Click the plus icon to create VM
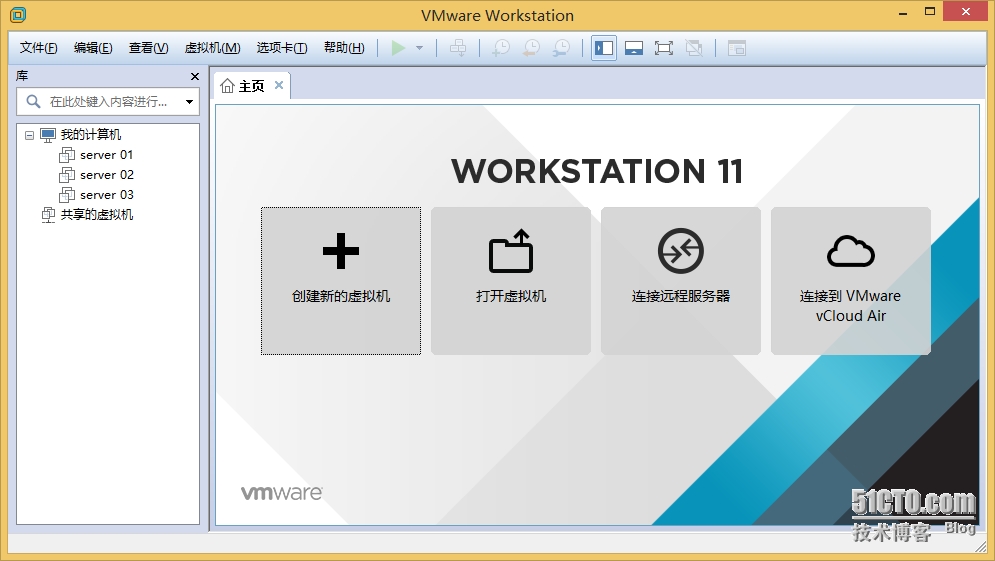The width and height of the screenshot is (995, 561). pyautogui.click(x=341, y=251)
